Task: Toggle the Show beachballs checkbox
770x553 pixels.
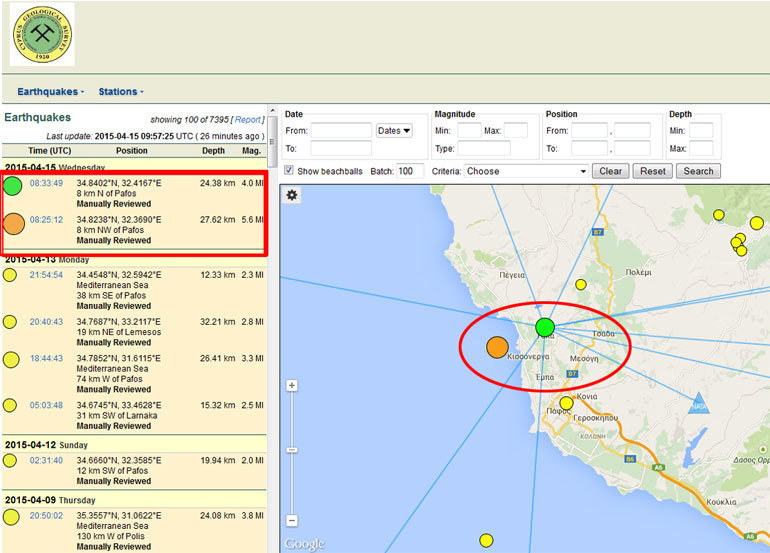Action: (x=290, y=171)
